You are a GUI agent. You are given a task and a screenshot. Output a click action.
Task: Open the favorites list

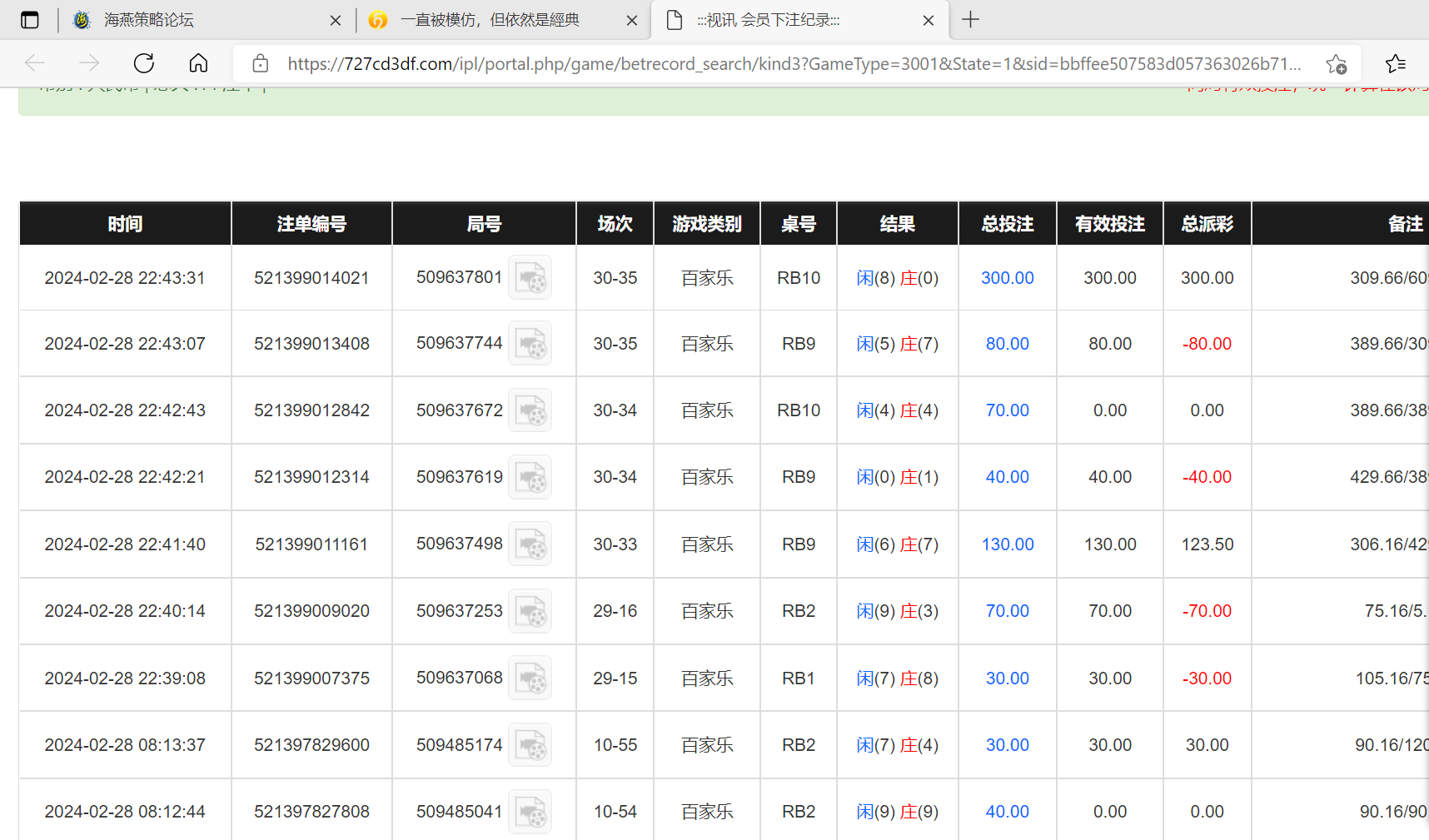click(x=1396, y=63)
